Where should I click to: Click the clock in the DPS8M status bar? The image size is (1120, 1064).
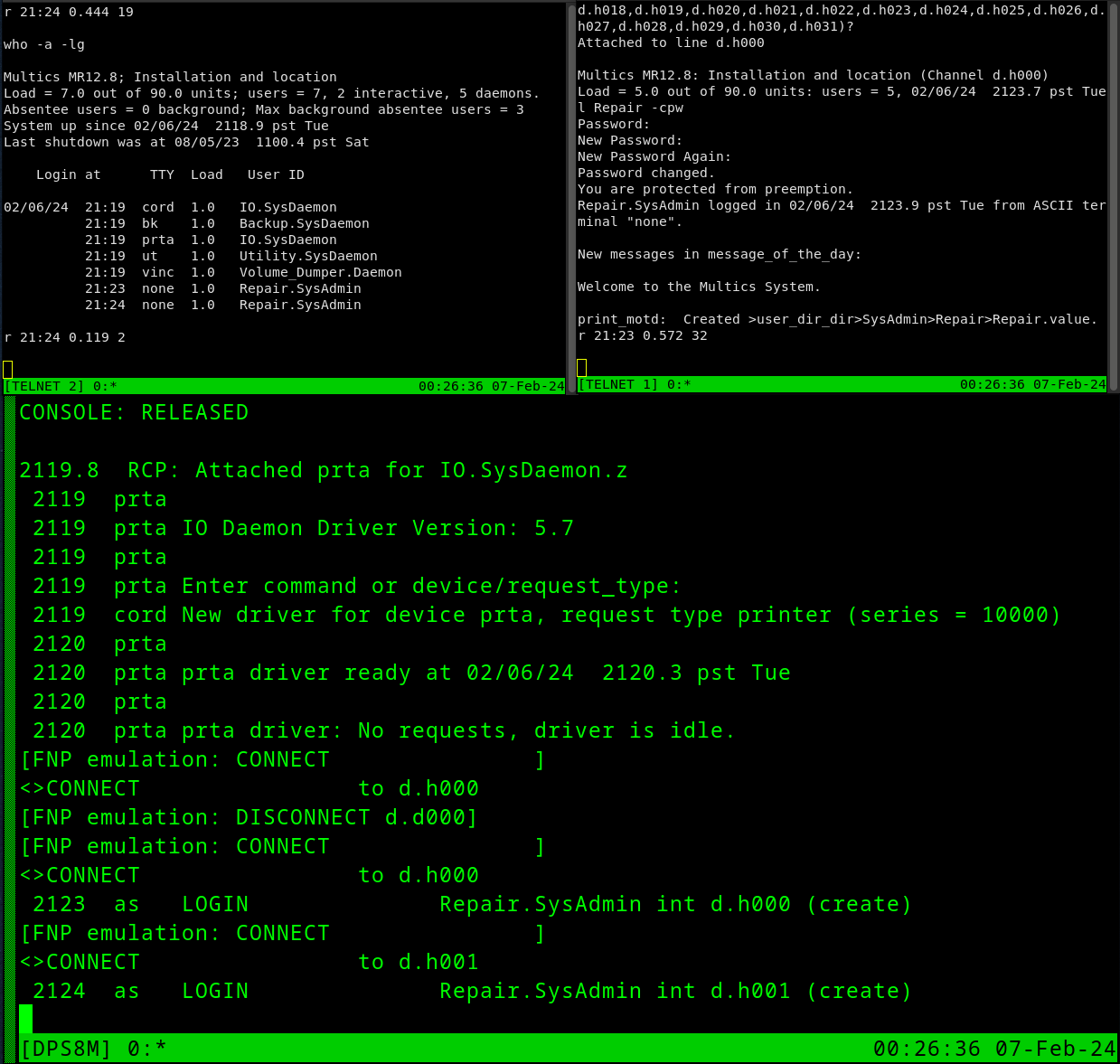click(x=993, y=1049)
